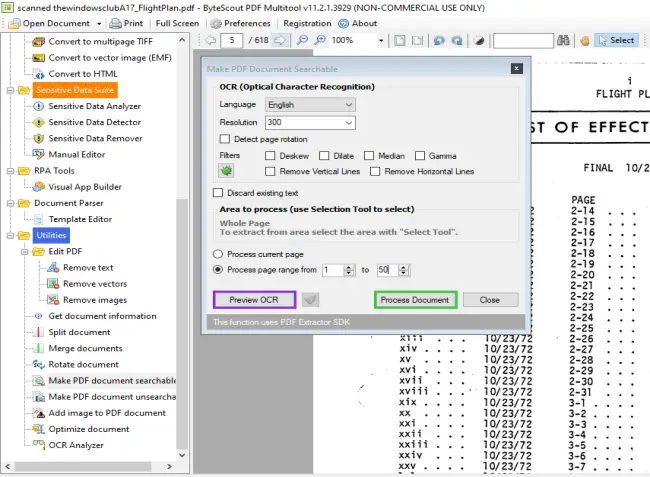
Task: Select Remove vectors utility
Action: [x=95, y=284]
